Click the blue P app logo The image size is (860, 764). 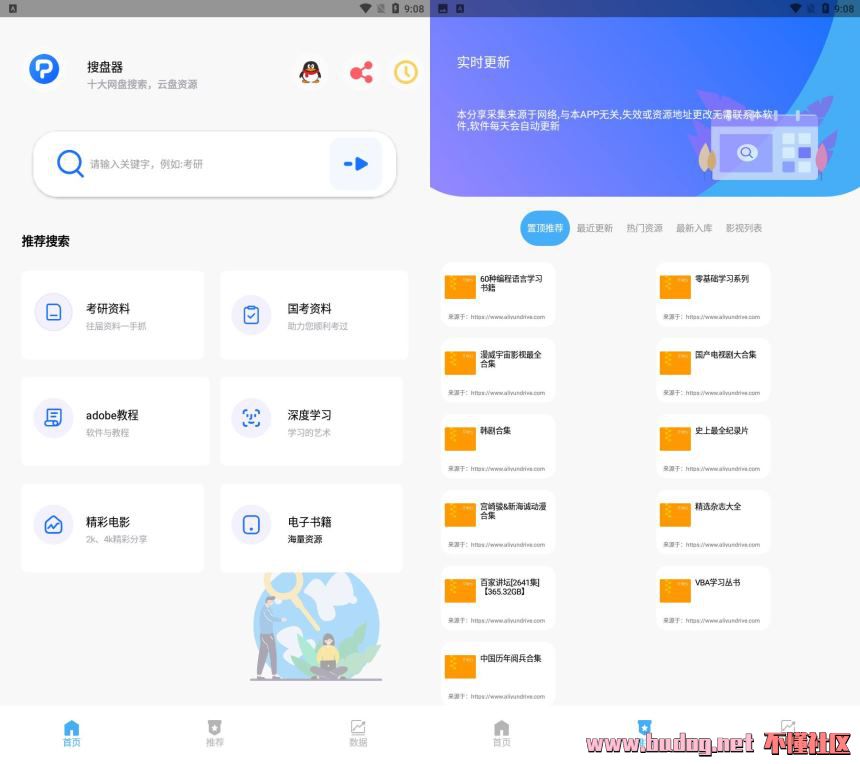(x=44, y=69)
